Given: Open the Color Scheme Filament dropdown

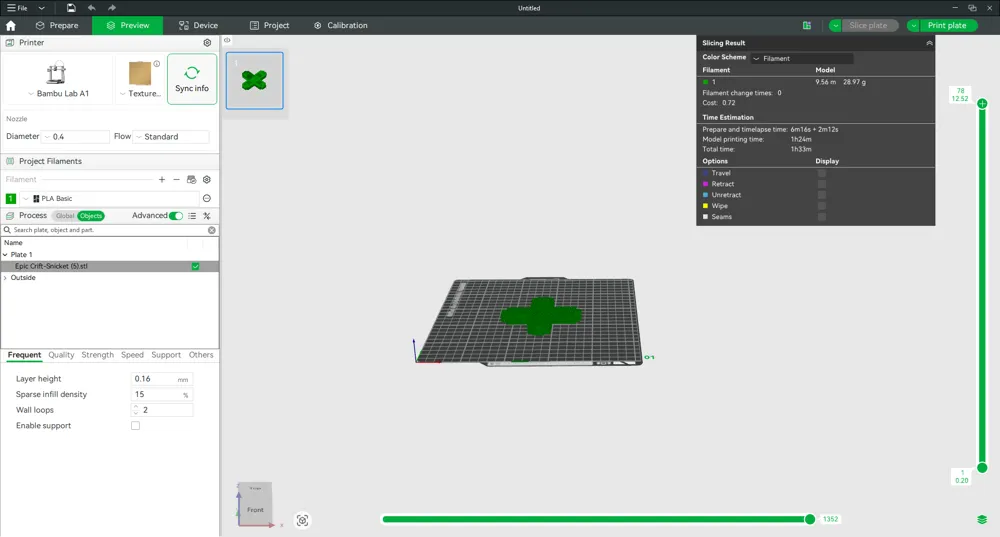Looking at the screenshot, I should [x=802, y=58].
